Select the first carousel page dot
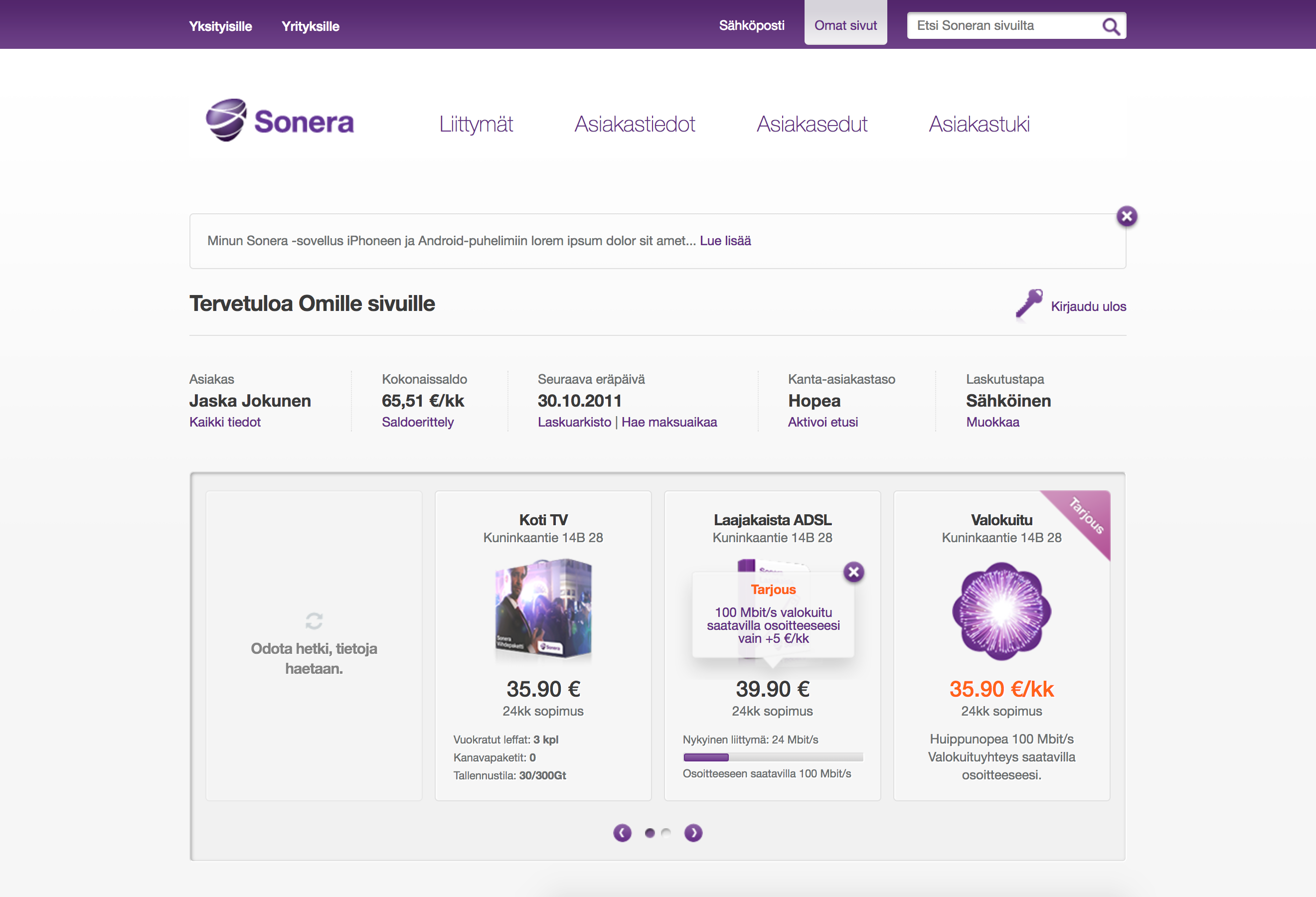Viewport: 1316px width, 897px height. pyautogui.click(x=650, y=833)
